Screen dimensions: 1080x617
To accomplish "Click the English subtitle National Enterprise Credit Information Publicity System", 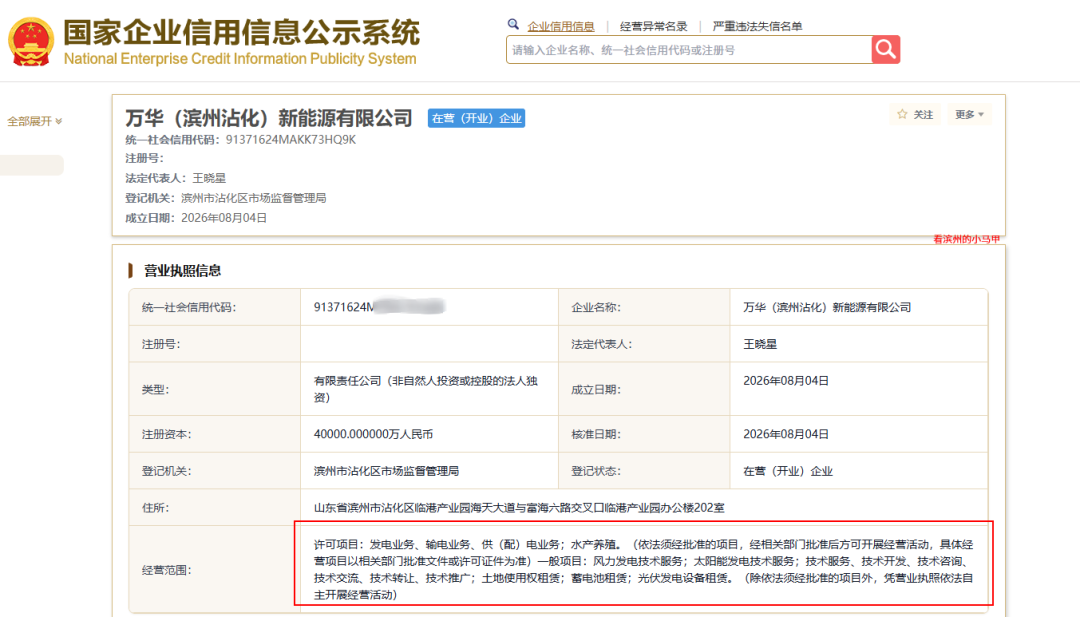I will (240, 59).
